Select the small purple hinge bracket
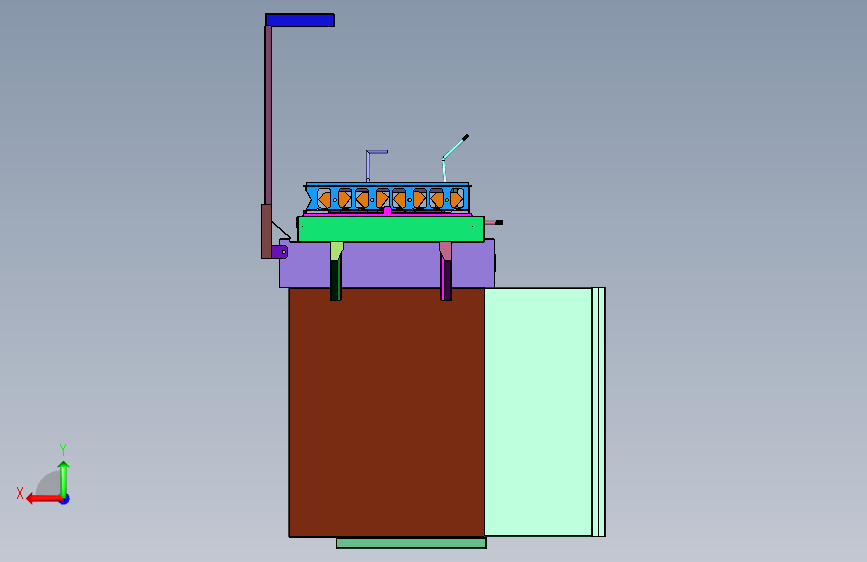The image size is (867, 562). (279, 252)
